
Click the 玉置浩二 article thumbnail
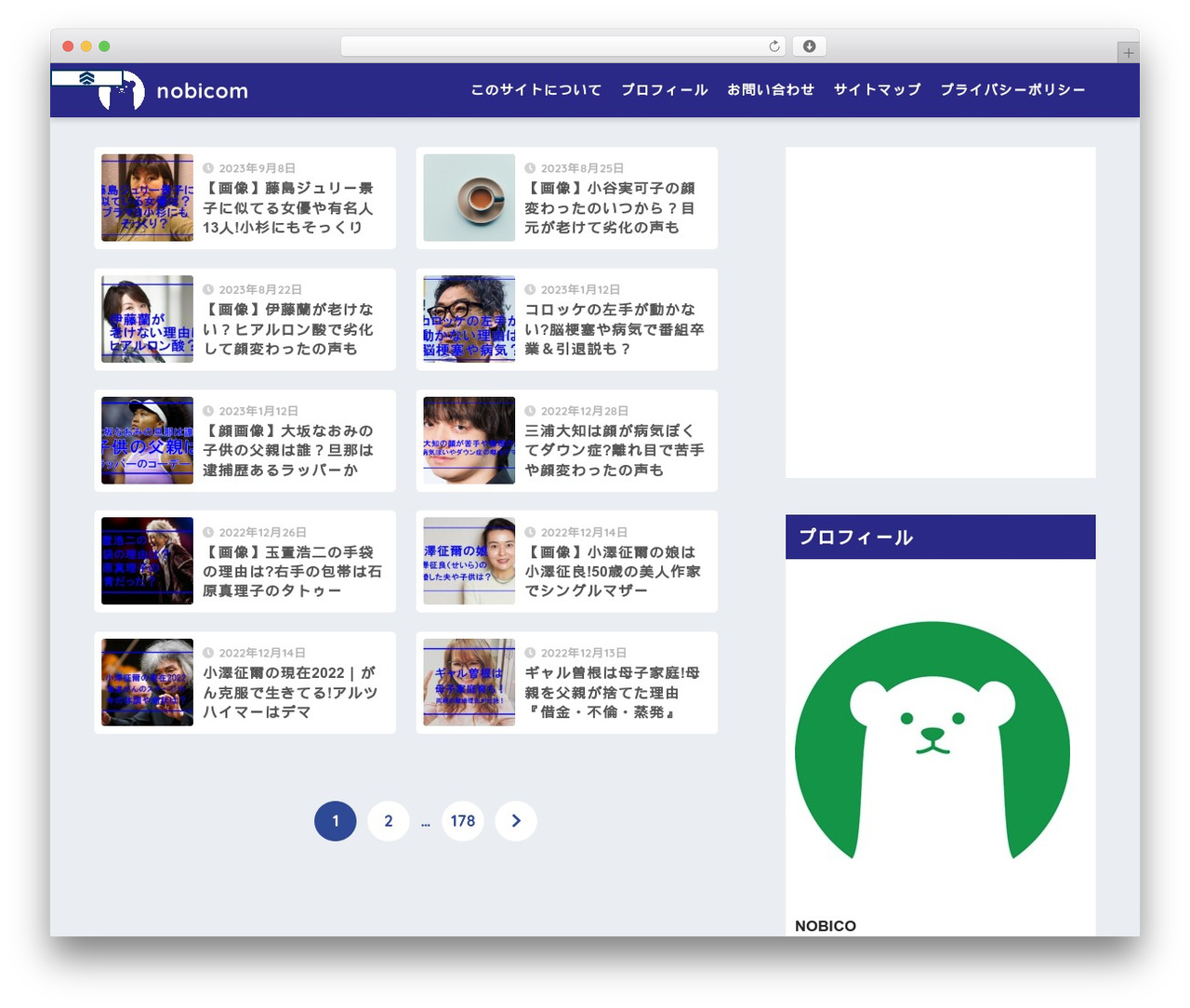(x=147, y=562)
